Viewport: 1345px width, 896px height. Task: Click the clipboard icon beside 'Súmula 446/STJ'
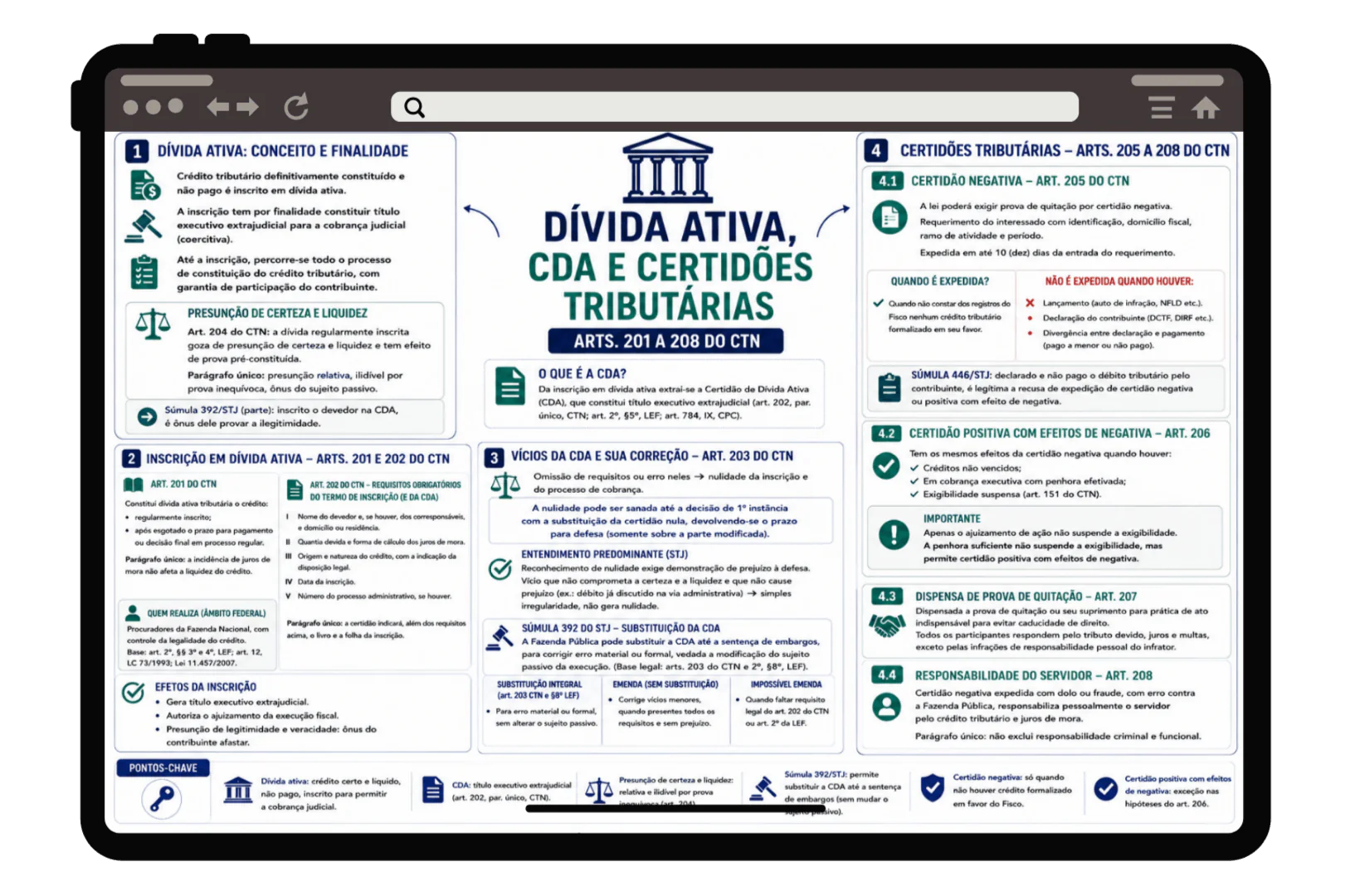pyautogui.click(x=889, y=387)
